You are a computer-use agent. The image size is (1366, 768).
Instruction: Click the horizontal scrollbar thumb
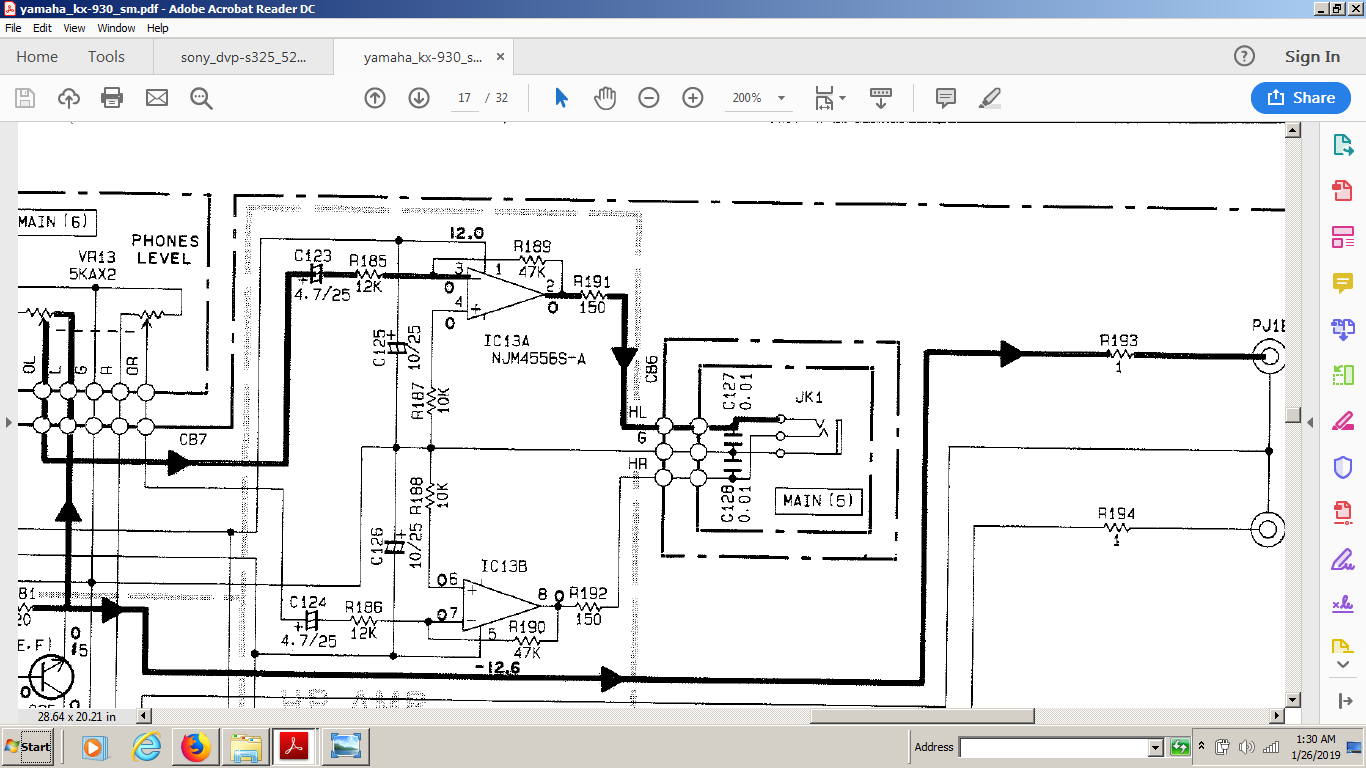coord(922,715)
